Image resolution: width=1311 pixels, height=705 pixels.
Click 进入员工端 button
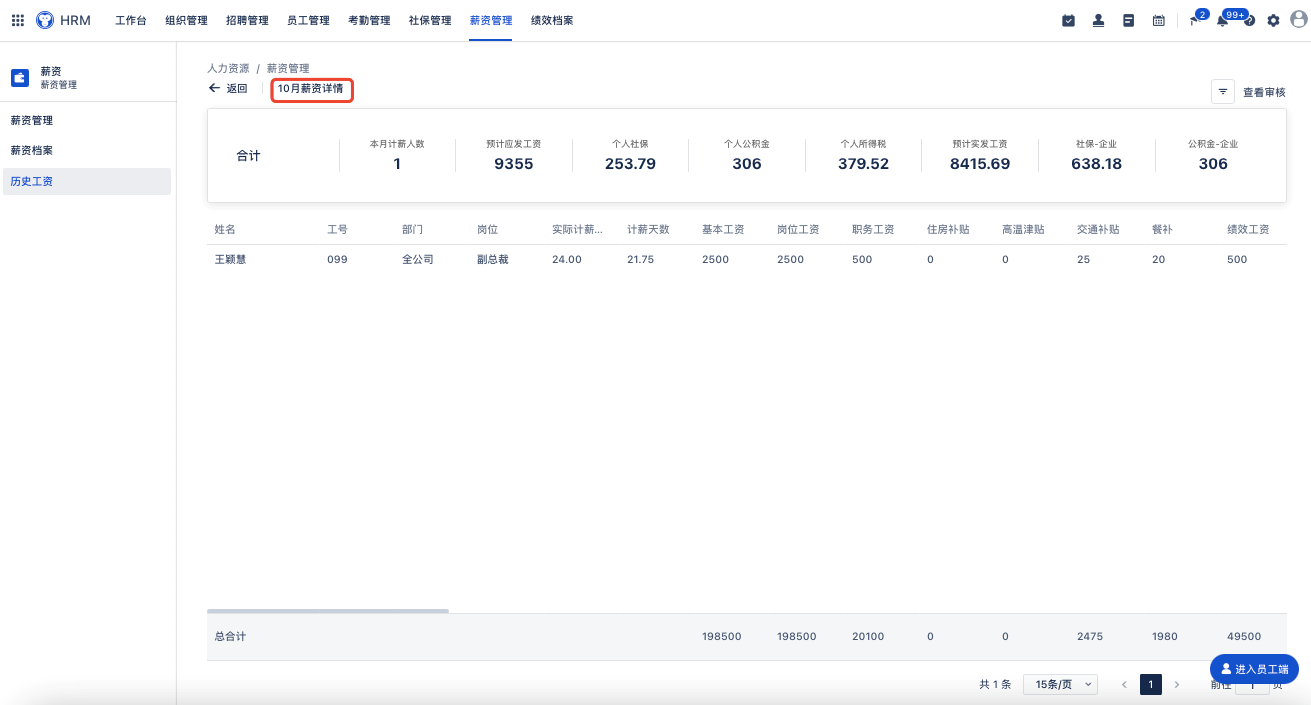[x=1254, y=669]
